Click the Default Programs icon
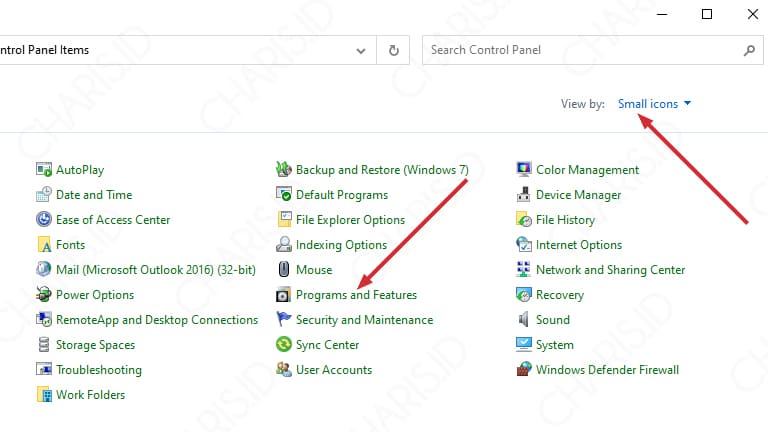The width and height of the screenshot is (768, 432). (284, 195)
